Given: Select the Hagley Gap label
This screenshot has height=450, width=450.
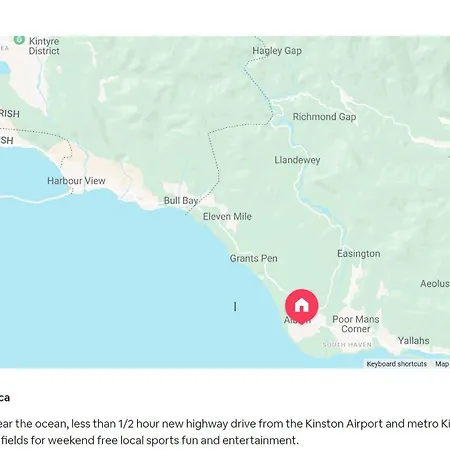Looking at the screenshot, I should point(277,51).
